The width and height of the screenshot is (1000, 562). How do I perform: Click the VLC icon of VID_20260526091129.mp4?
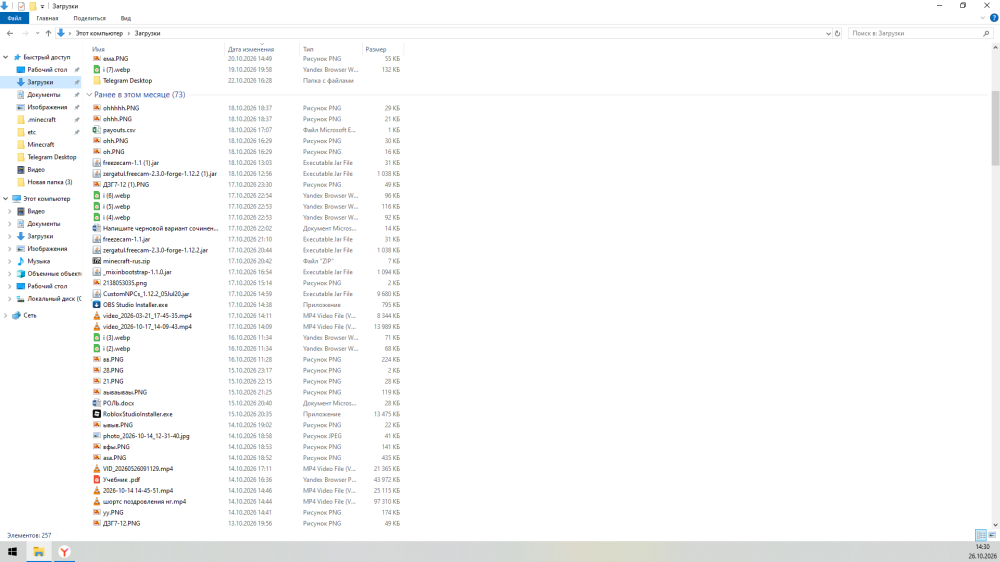[x=97, y=469]
